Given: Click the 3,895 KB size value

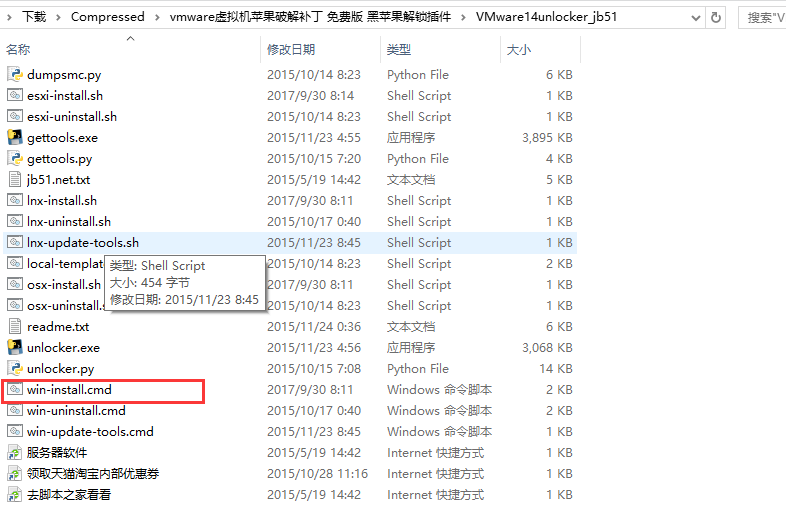Looking at the screenshot, I should (x=547, y=137).
